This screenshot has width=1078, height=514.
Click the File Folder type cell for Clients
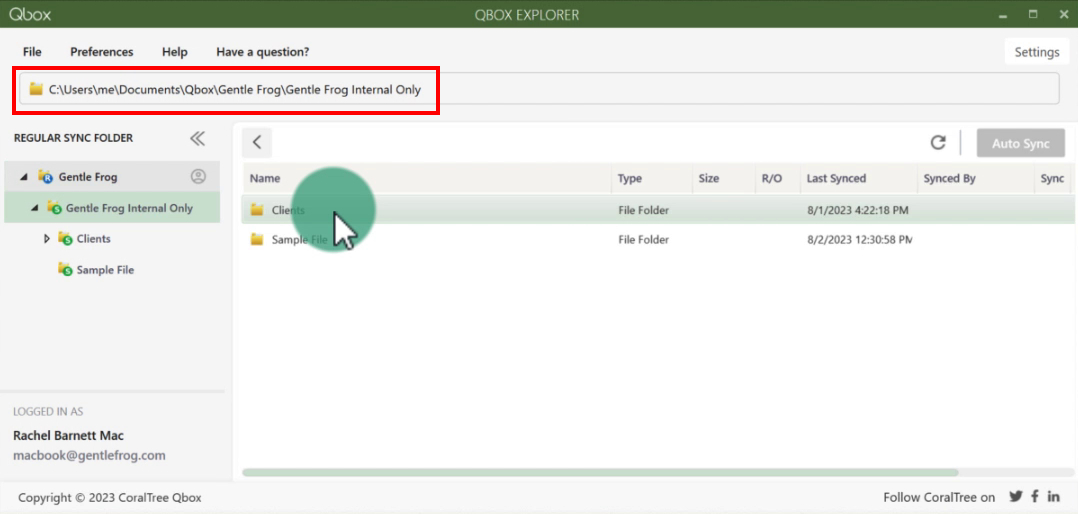[x=644, y=210]
